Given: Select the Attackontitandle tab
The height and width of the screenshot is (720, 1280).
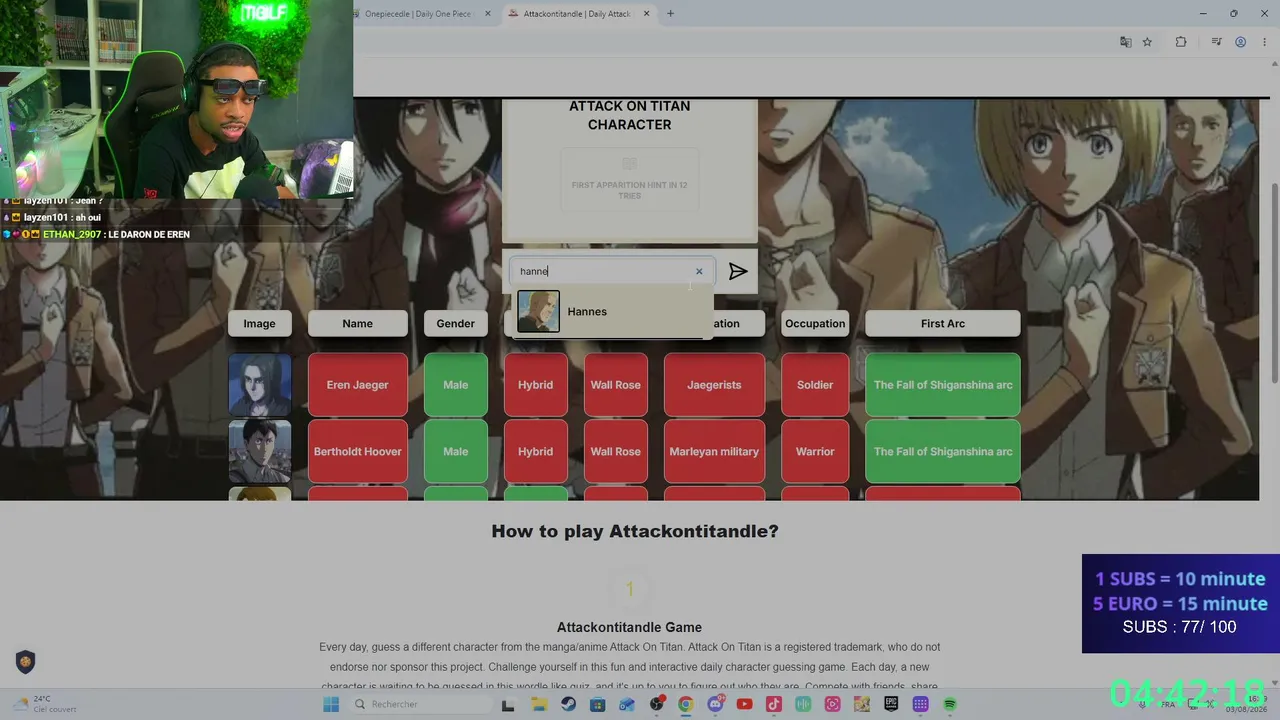Looking at the screenshot, I should point(578,14).
